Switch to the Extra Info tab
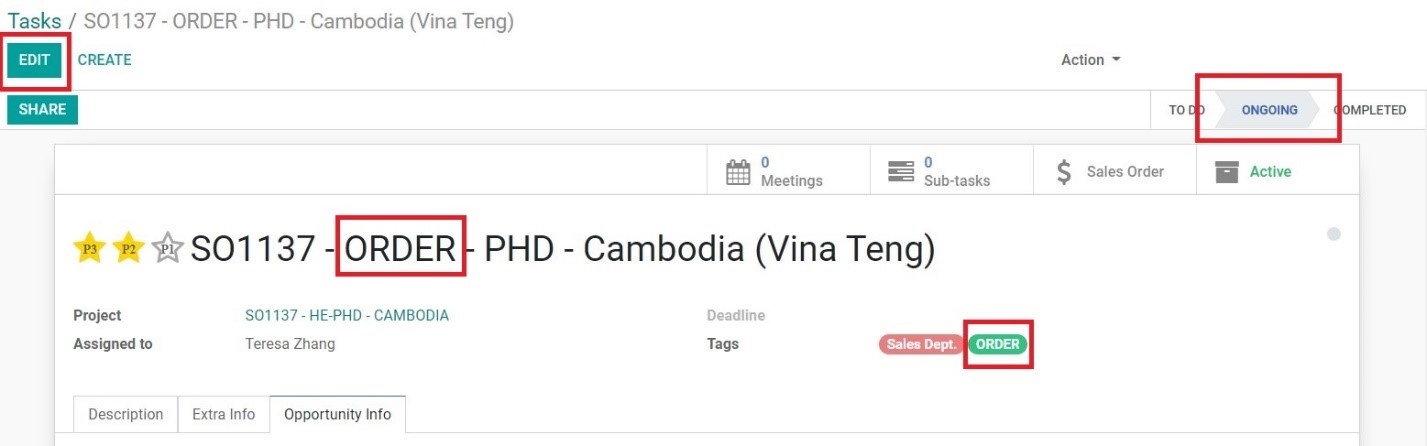 click(224, 414)
